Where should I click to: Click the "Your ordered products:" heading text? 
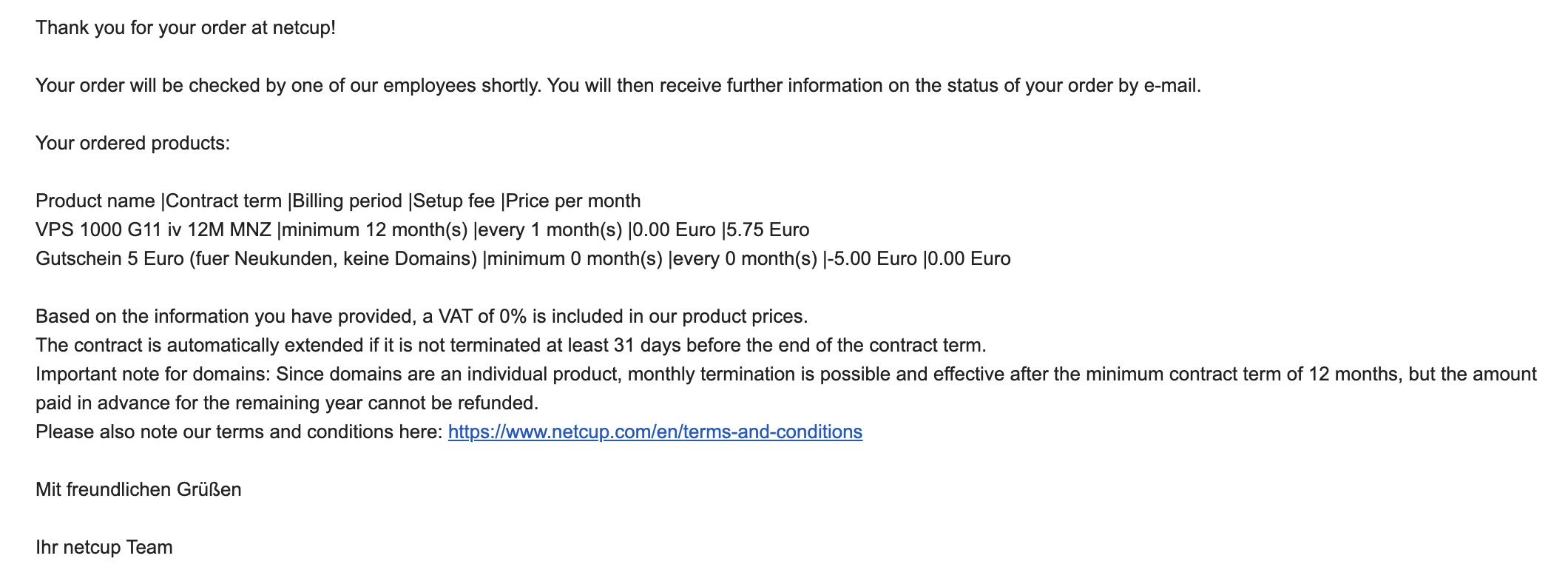point(132,143)
